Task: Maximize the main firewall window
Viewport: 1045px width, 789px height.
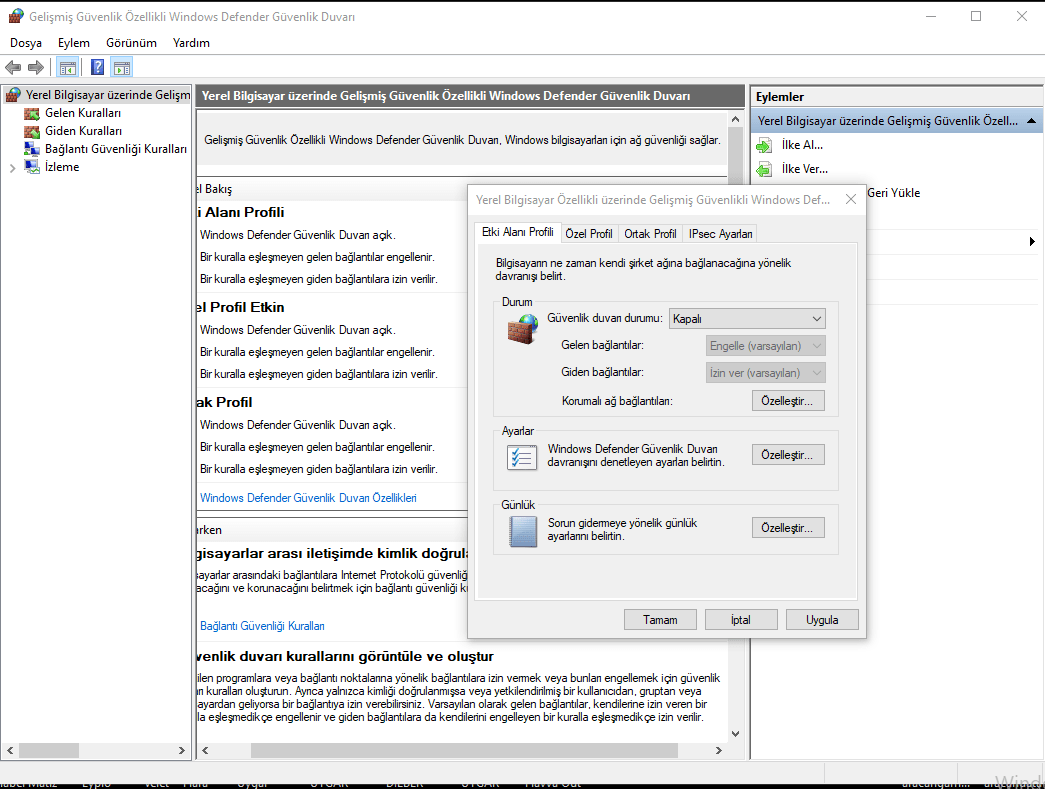Action: [x=976, y=16]
